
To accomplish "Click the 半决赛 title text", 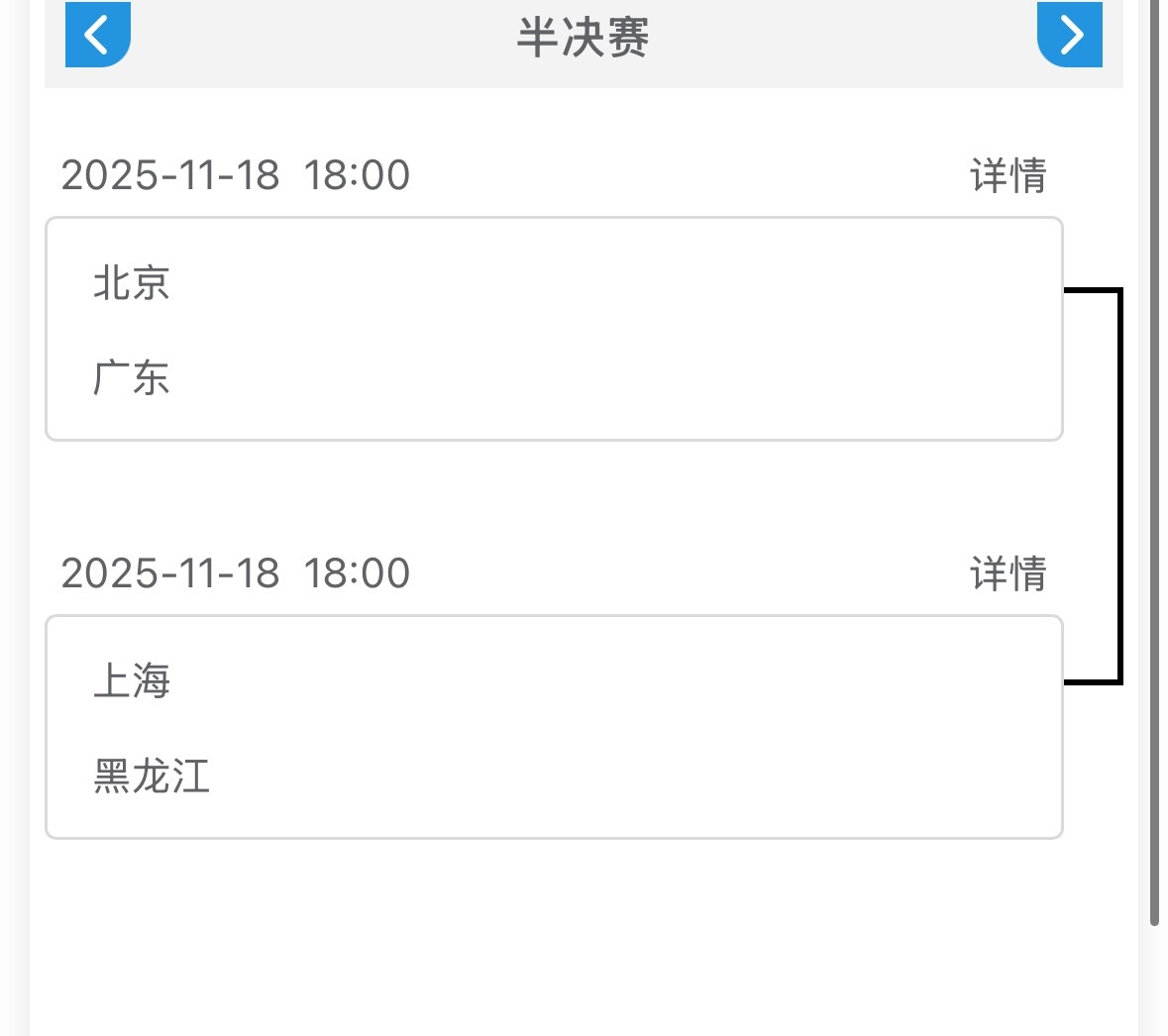I will click(584, 38).
